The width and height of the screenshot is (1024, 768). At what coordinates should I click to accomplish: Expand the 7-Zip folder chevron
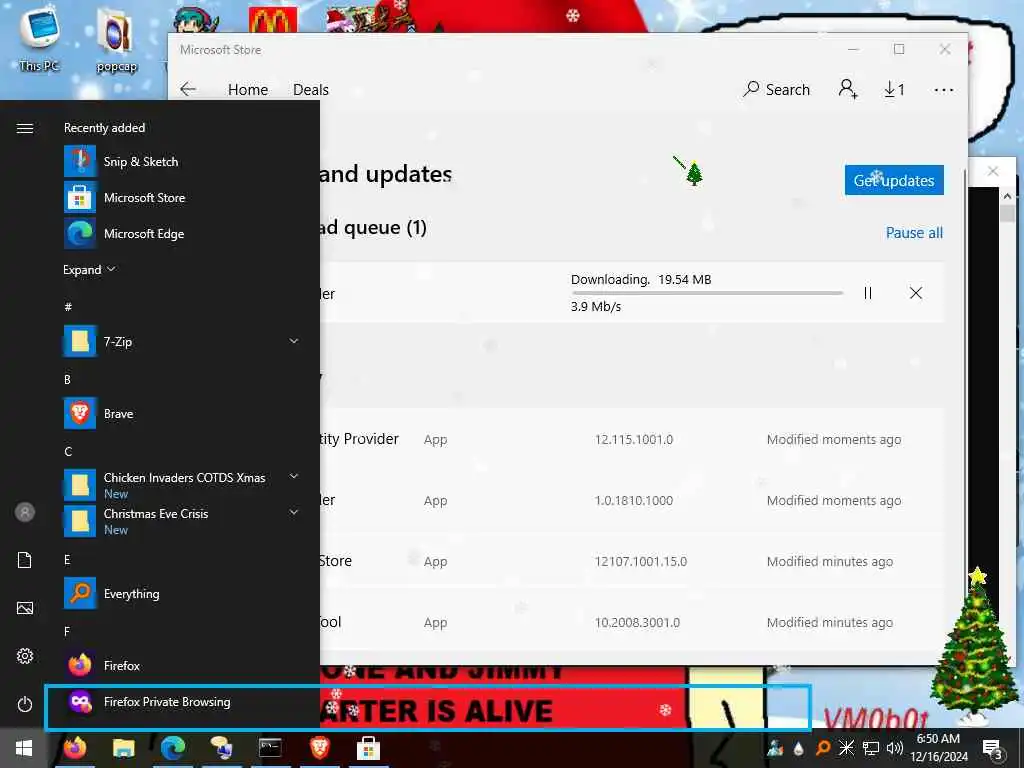click(x=294, y=341)
